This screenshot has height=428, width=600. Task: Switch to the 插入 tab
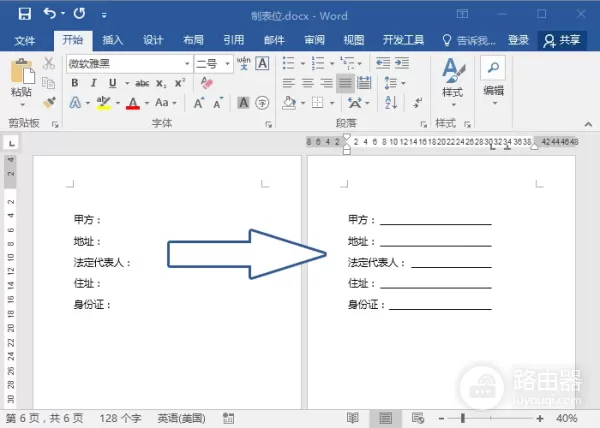click(x=112, y=40)
